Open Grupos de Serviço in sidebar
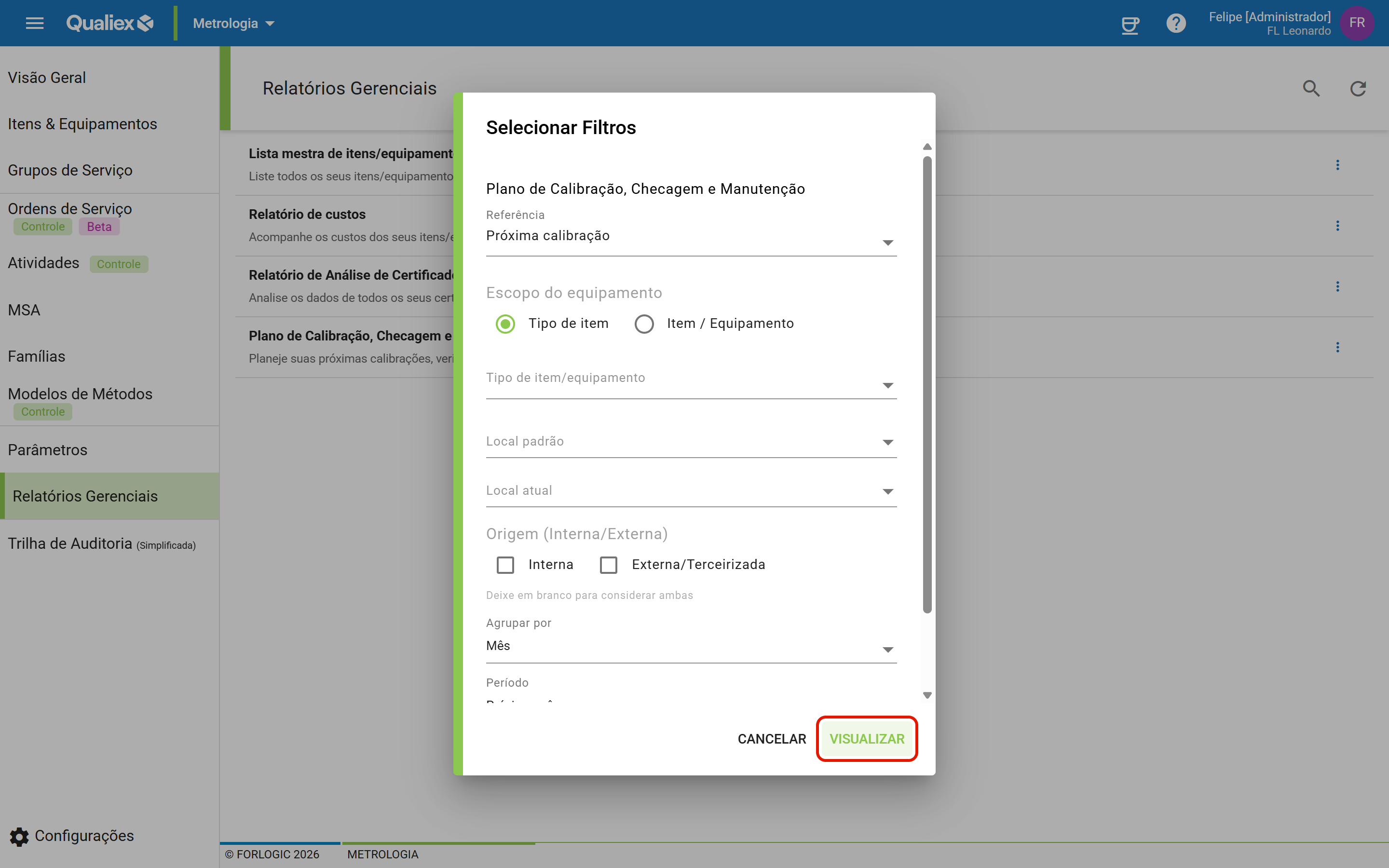The image size is (1389, 868). (x=109, y=171)
